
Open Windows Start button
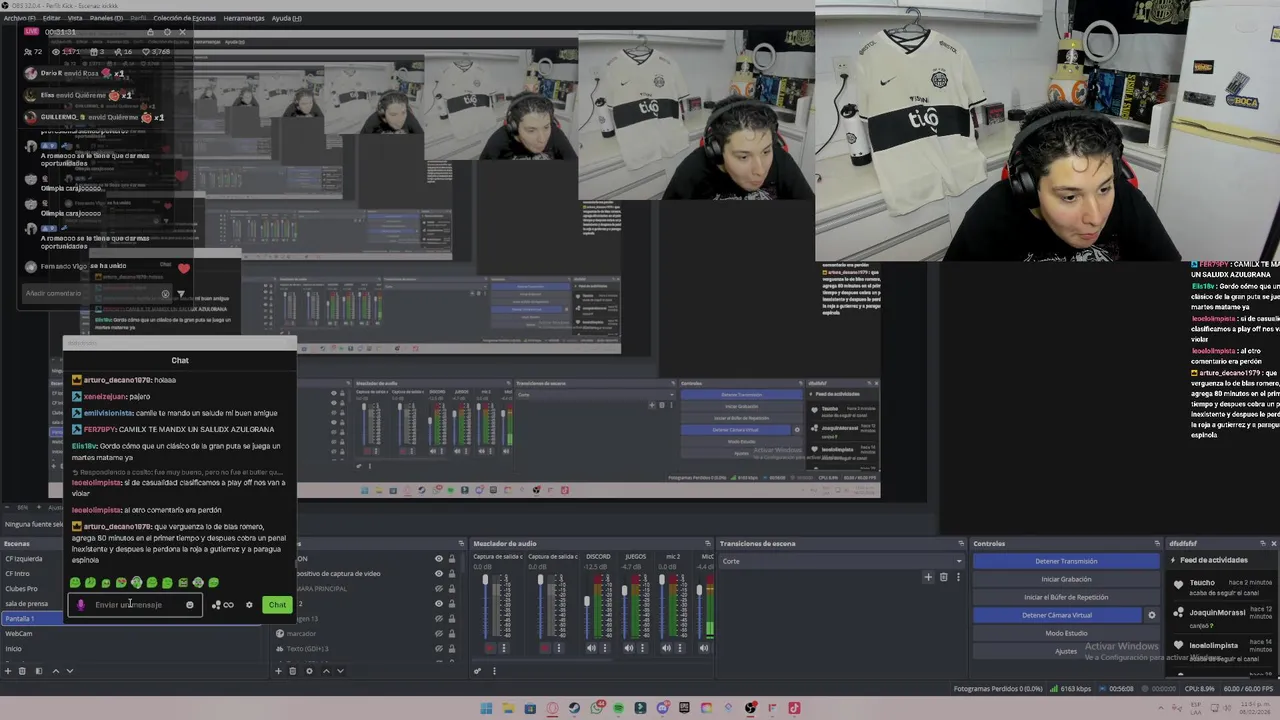(486, 708)
